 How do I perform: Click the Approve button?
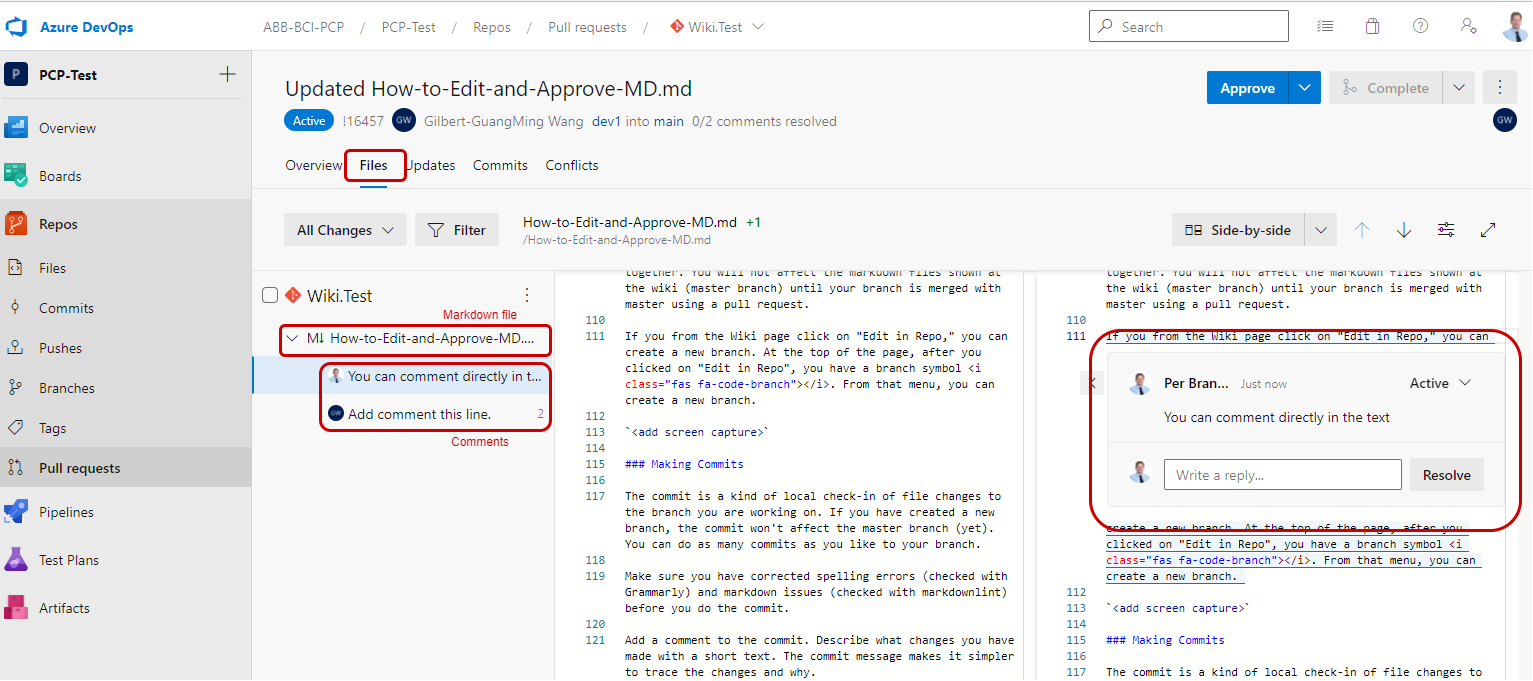[x=1248, y=88]
